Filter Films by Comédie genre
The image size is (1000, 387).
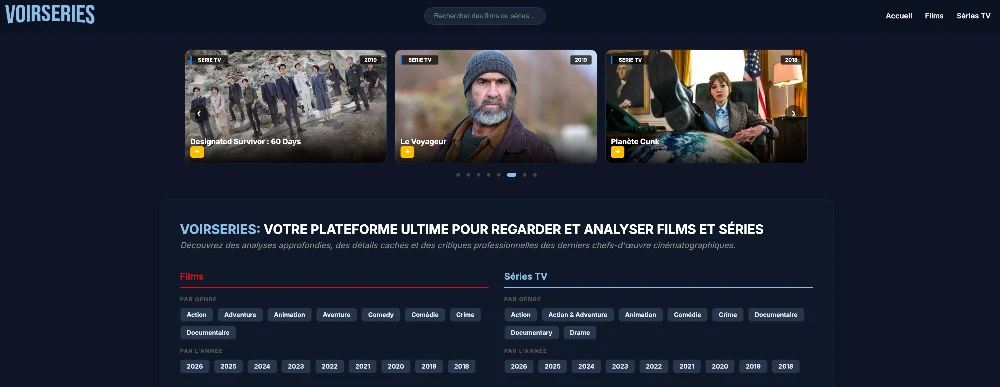425,315
